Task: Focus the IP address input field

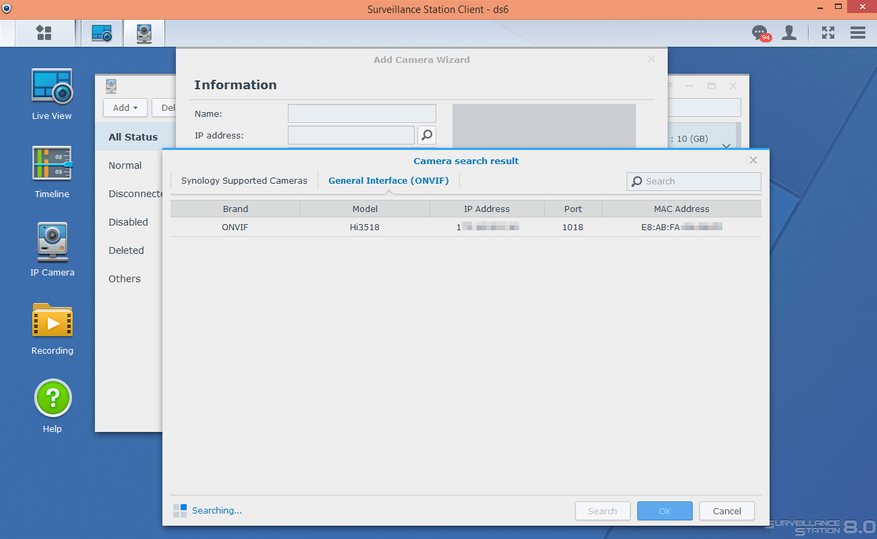Action: point(351,135)
